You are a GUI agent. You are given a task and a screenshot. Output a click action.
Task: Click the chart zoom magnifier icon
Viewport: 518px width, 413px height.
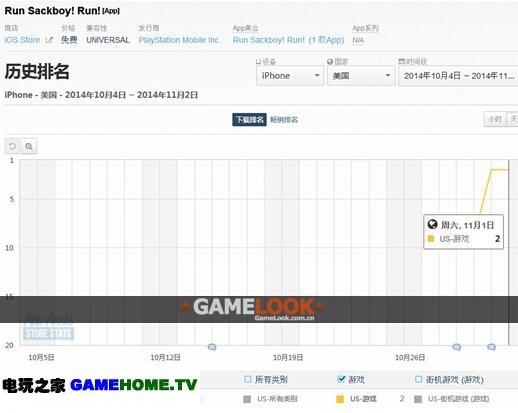click(x=29, y=146)
